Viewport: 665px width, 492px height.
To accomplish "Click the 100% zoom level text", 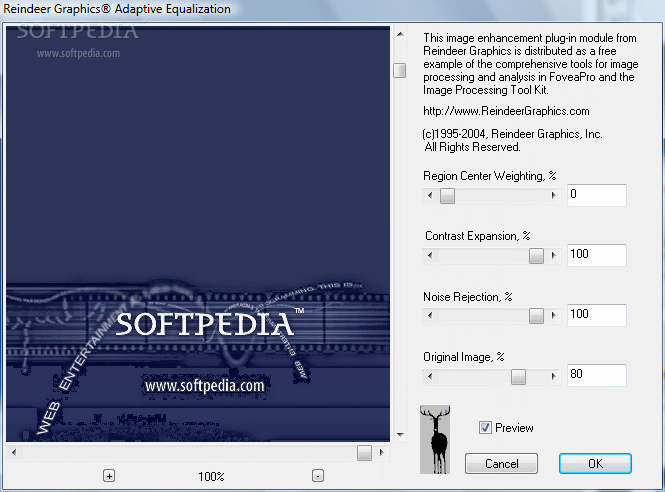I will 211,477.
